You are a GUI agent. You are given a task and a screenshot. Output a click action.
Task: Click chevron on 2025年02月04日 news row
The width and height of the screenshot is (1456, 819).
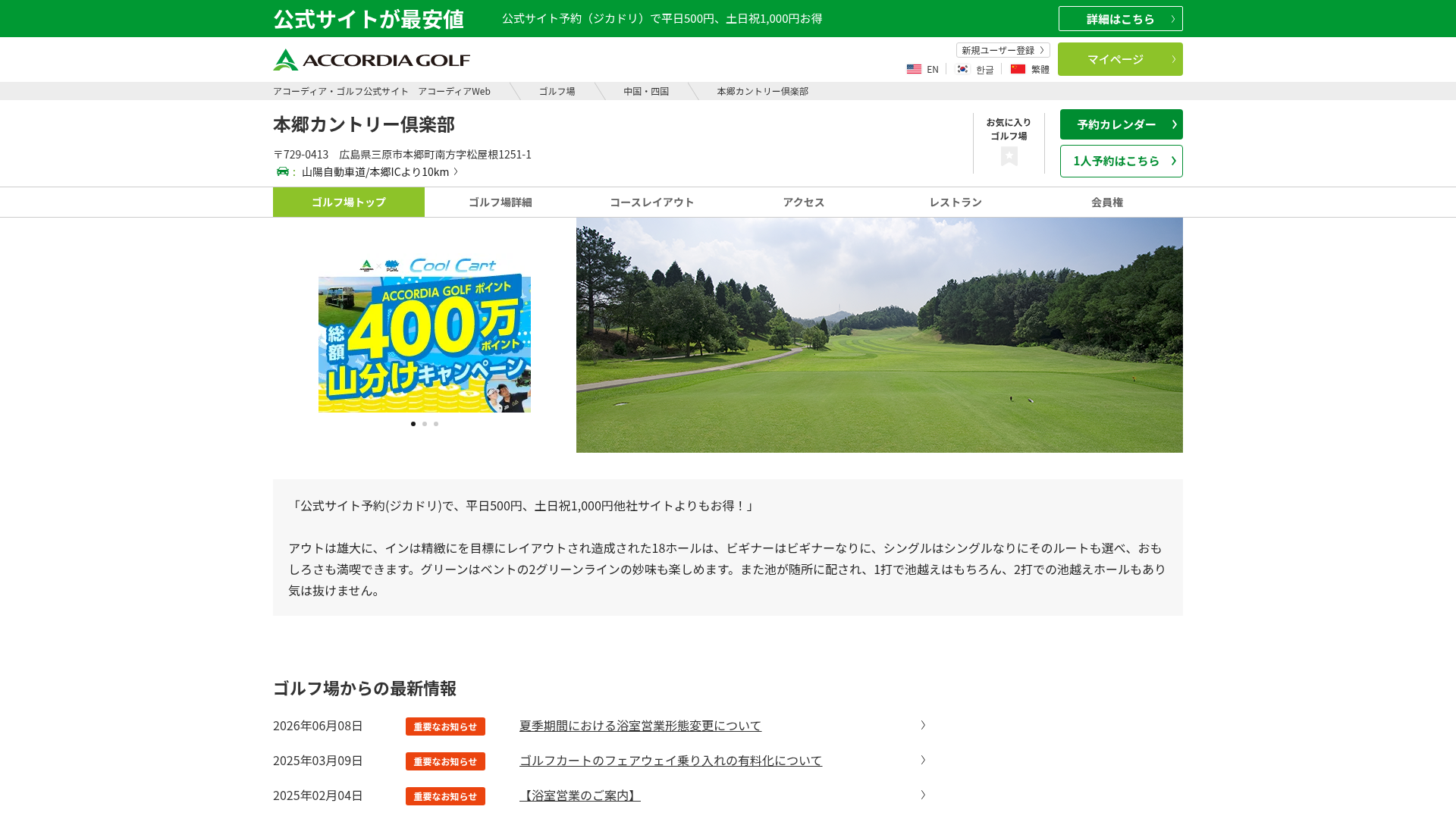[x=923, y=795]
